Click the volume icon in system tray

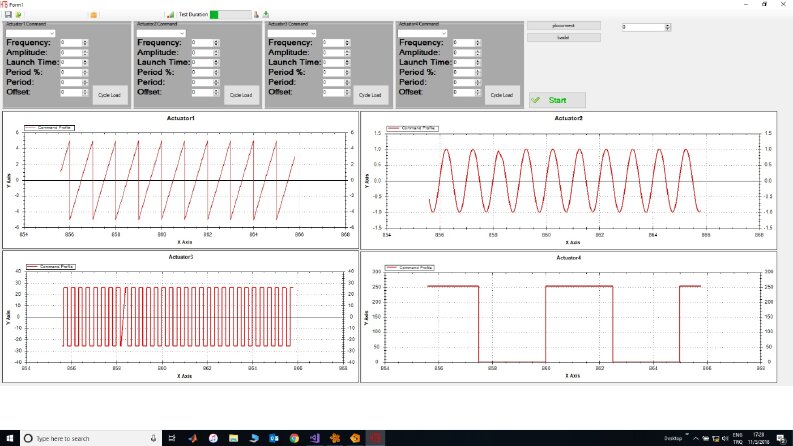click(725, 438)
